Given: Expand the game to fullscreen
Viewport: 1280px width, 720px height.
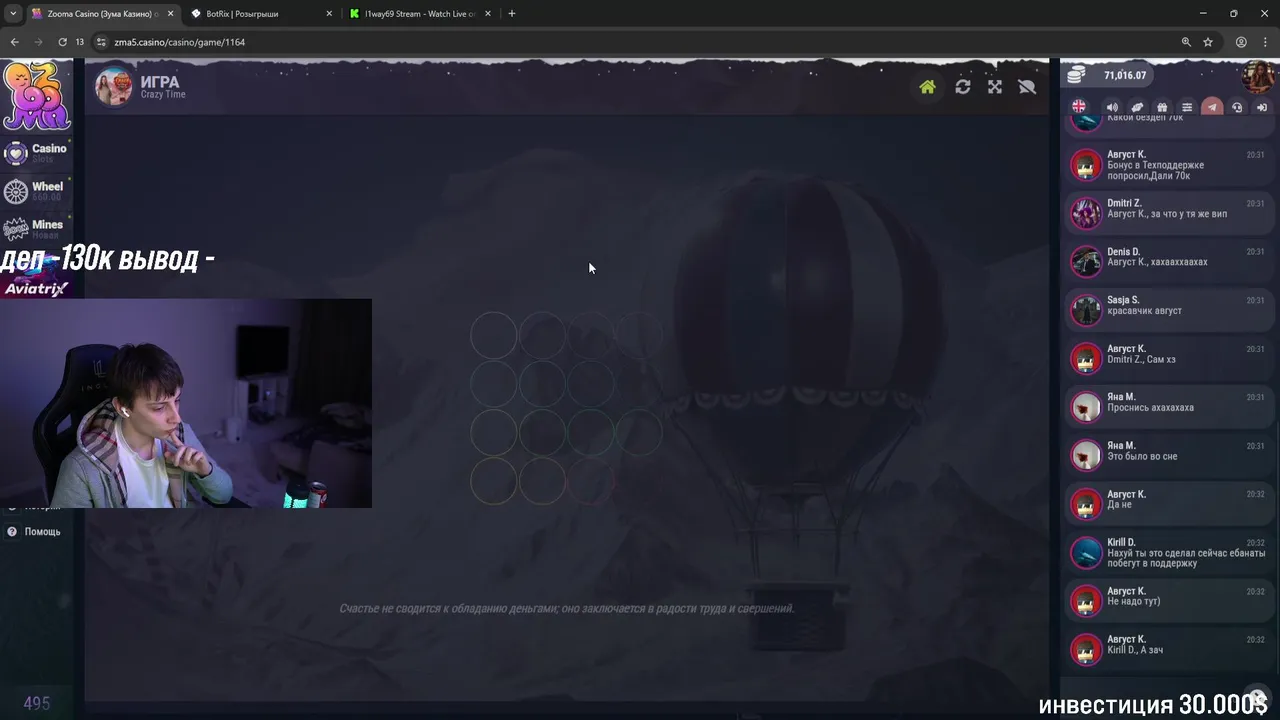Looking at the screenshot, I should tap(995, 87).
